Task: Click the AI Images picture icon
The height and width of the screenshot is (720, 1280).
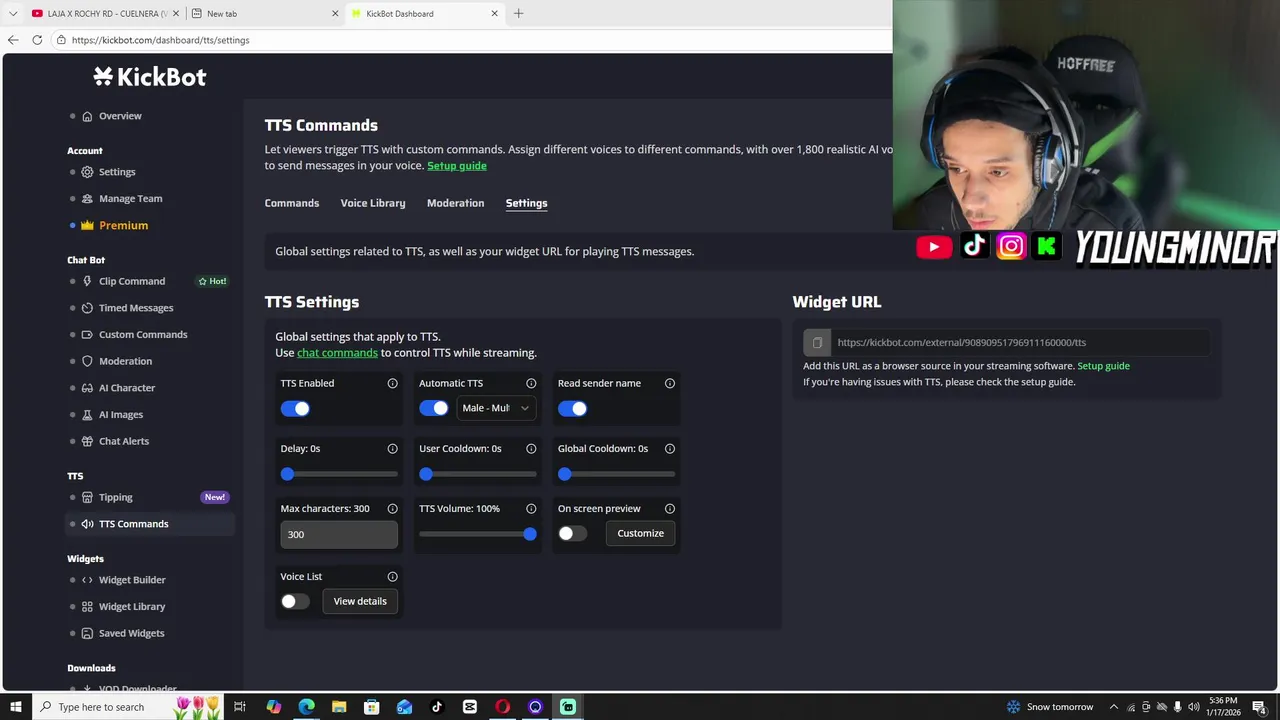Action: click(87, 415)
